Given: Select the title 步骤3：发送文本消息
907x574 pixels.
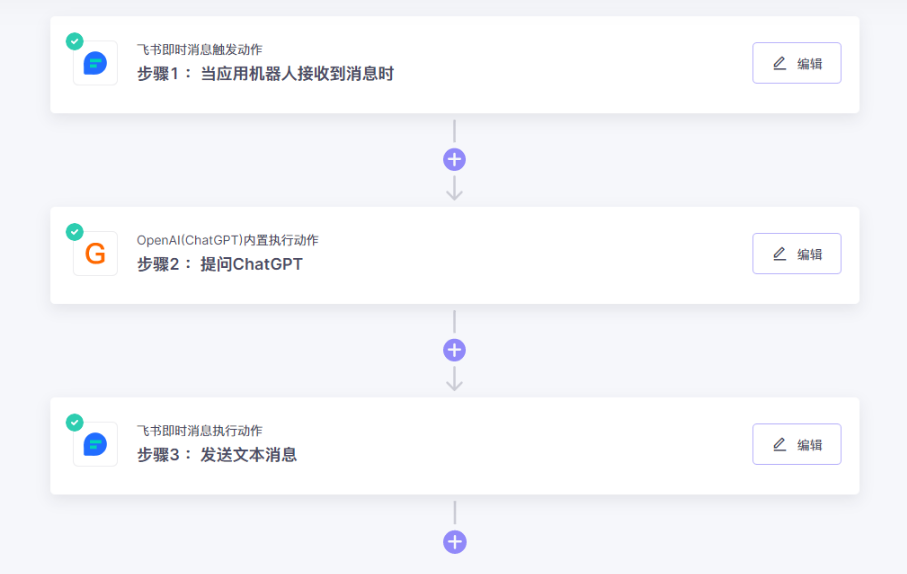Looking at the screenshot, I should [217, 455].
